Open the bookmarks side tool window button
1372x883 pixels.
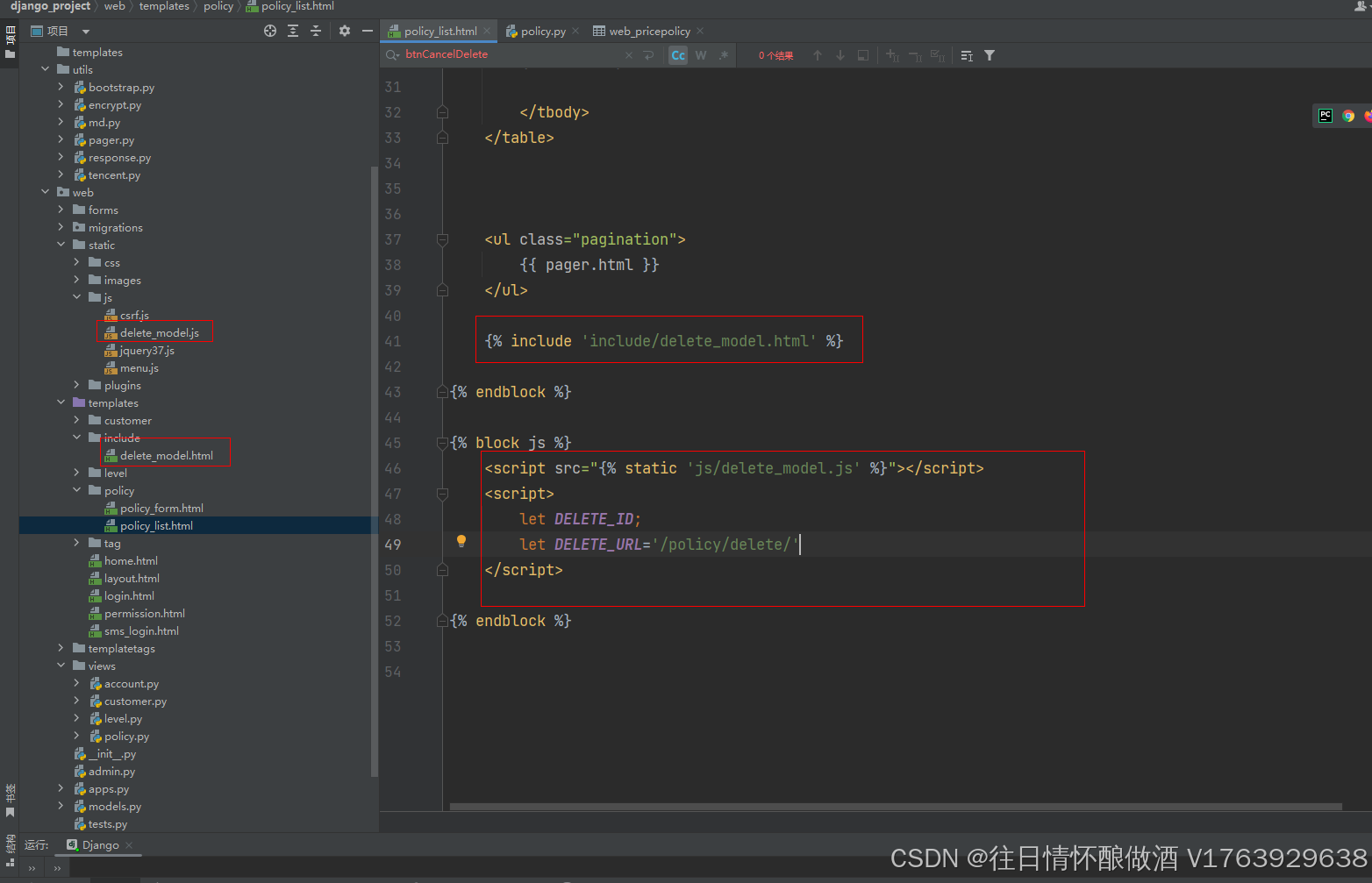click(10, 799)
